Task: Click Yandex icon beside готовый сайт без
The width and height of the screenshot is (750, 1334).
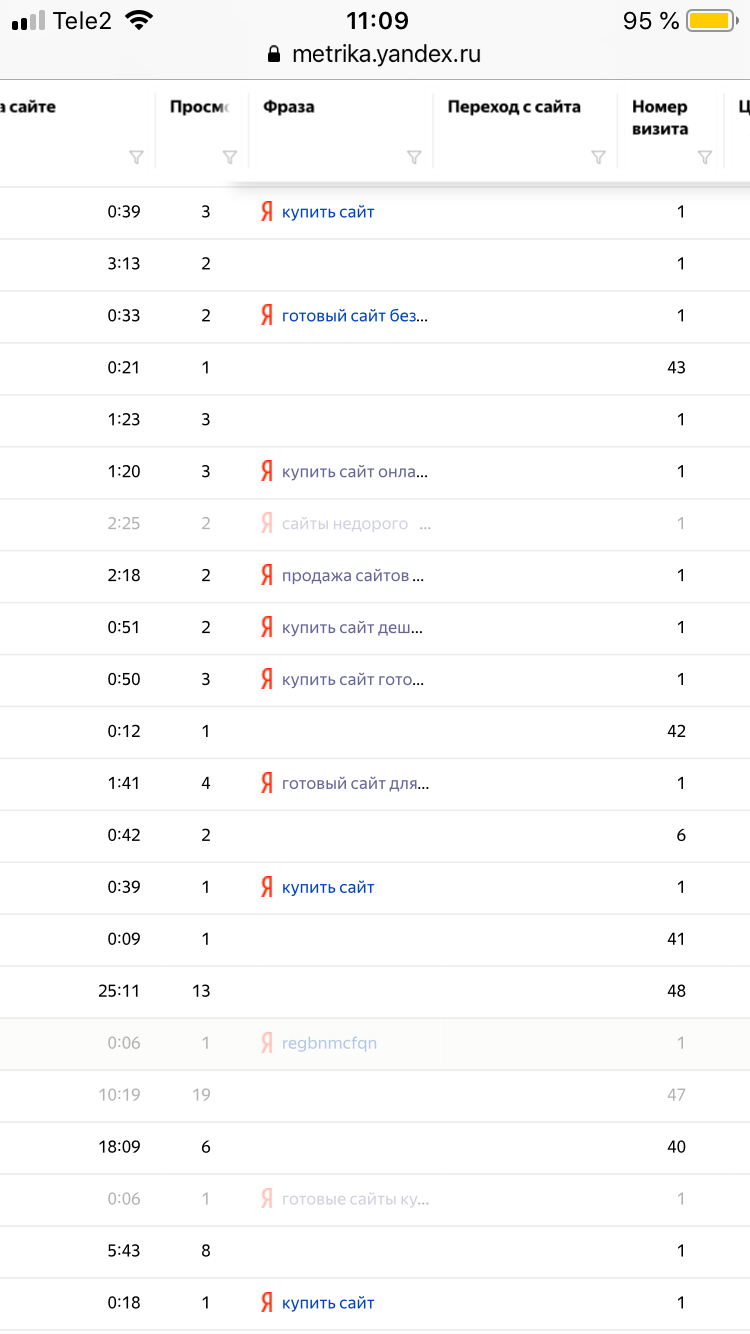Action: point(267,316)
